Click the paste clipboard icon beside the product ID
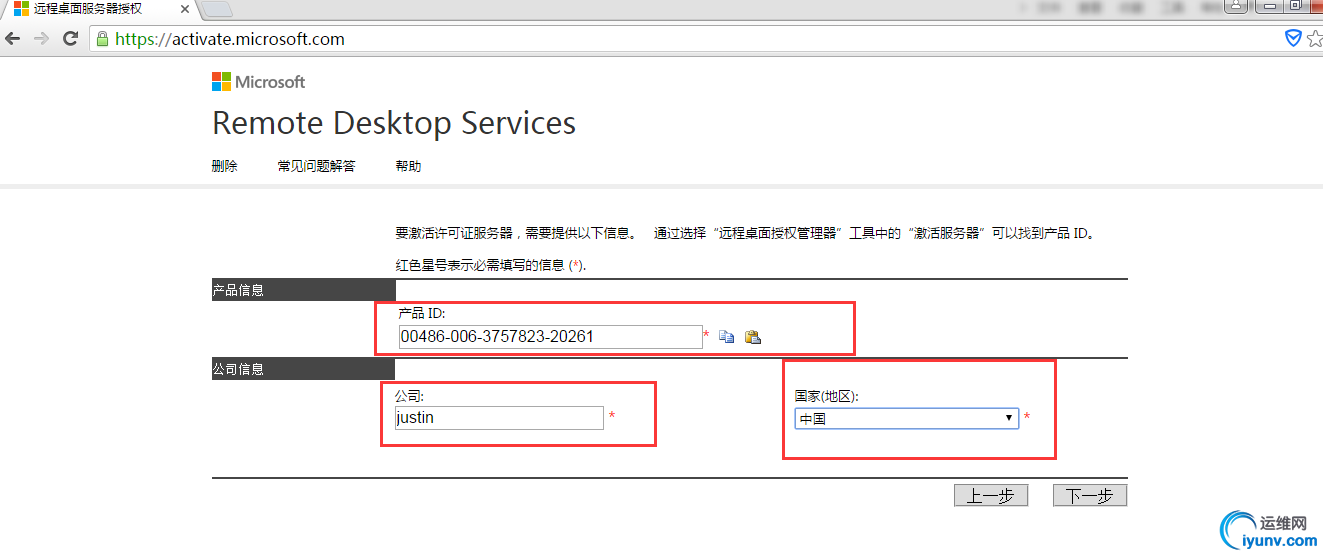1323x557 pixels. 753,337
